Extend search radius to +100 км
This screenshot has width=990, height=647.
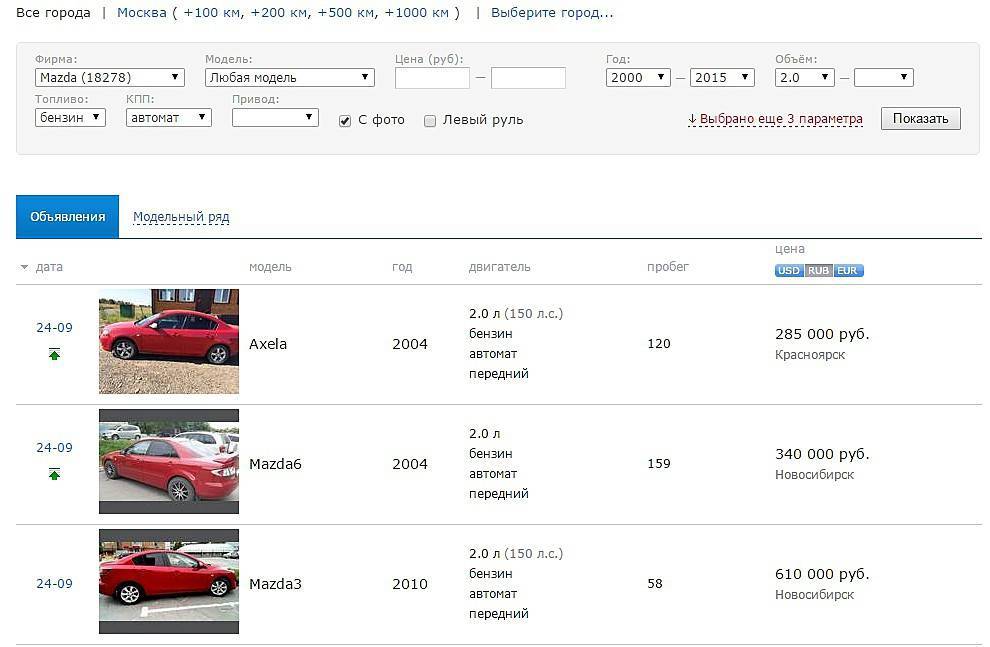point(213,13)
